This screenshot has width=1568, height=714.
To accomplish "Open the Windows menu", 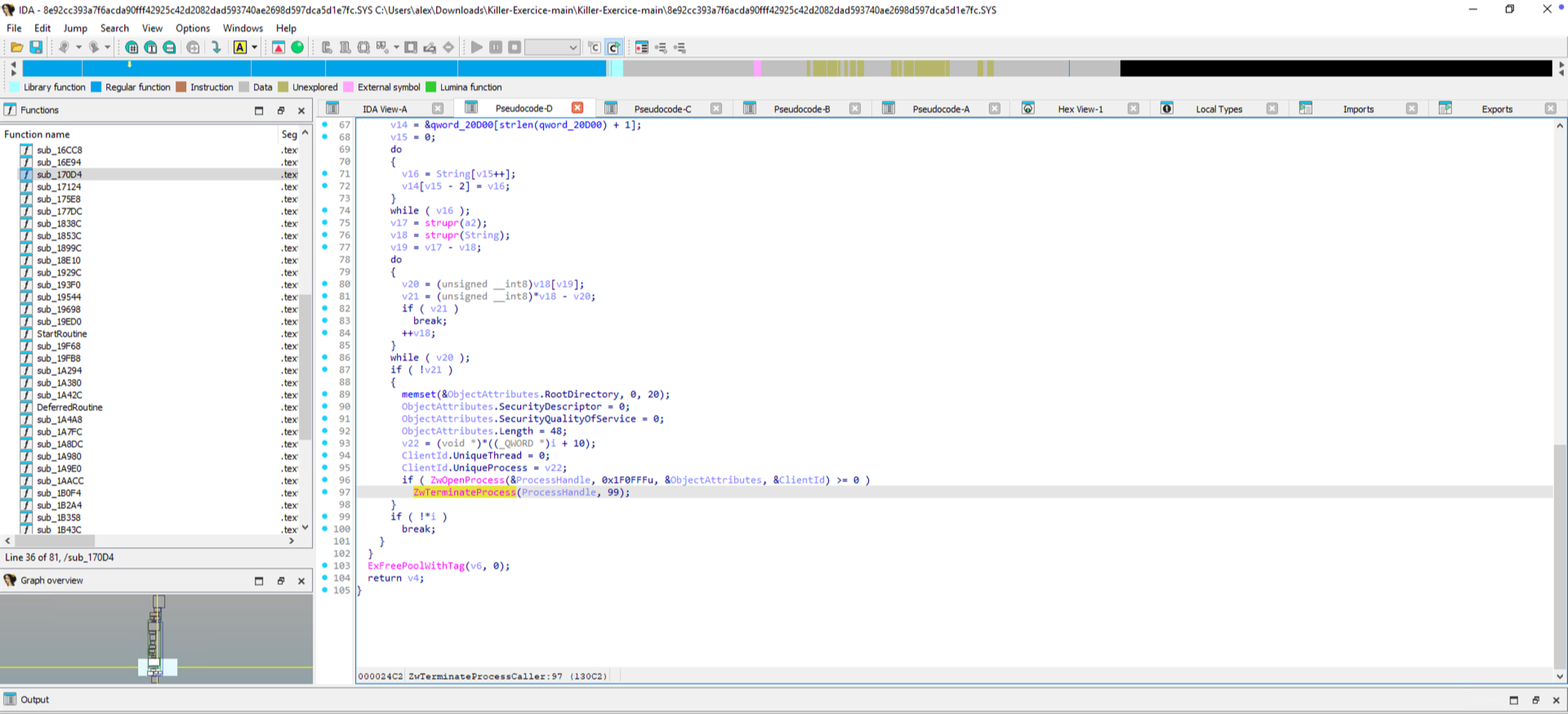I will pyautogui.click(x=243, y=28).
